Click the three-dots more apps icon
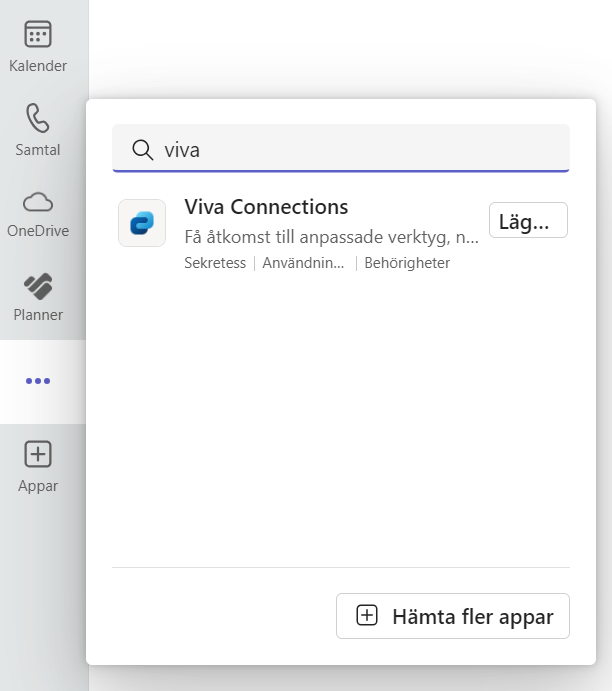This screenshot has height=691, width=612. coord(38,381)
